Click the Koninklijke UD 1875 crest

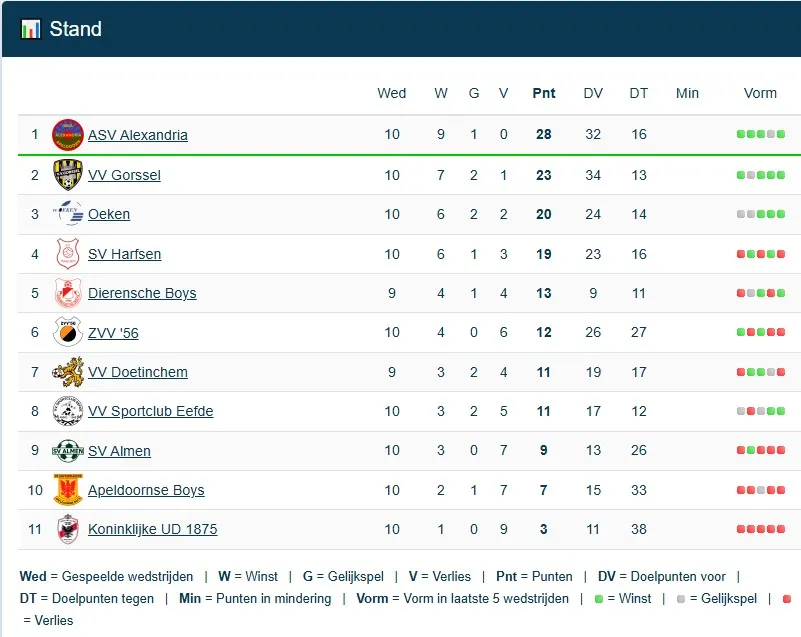[x=68, y=529]
